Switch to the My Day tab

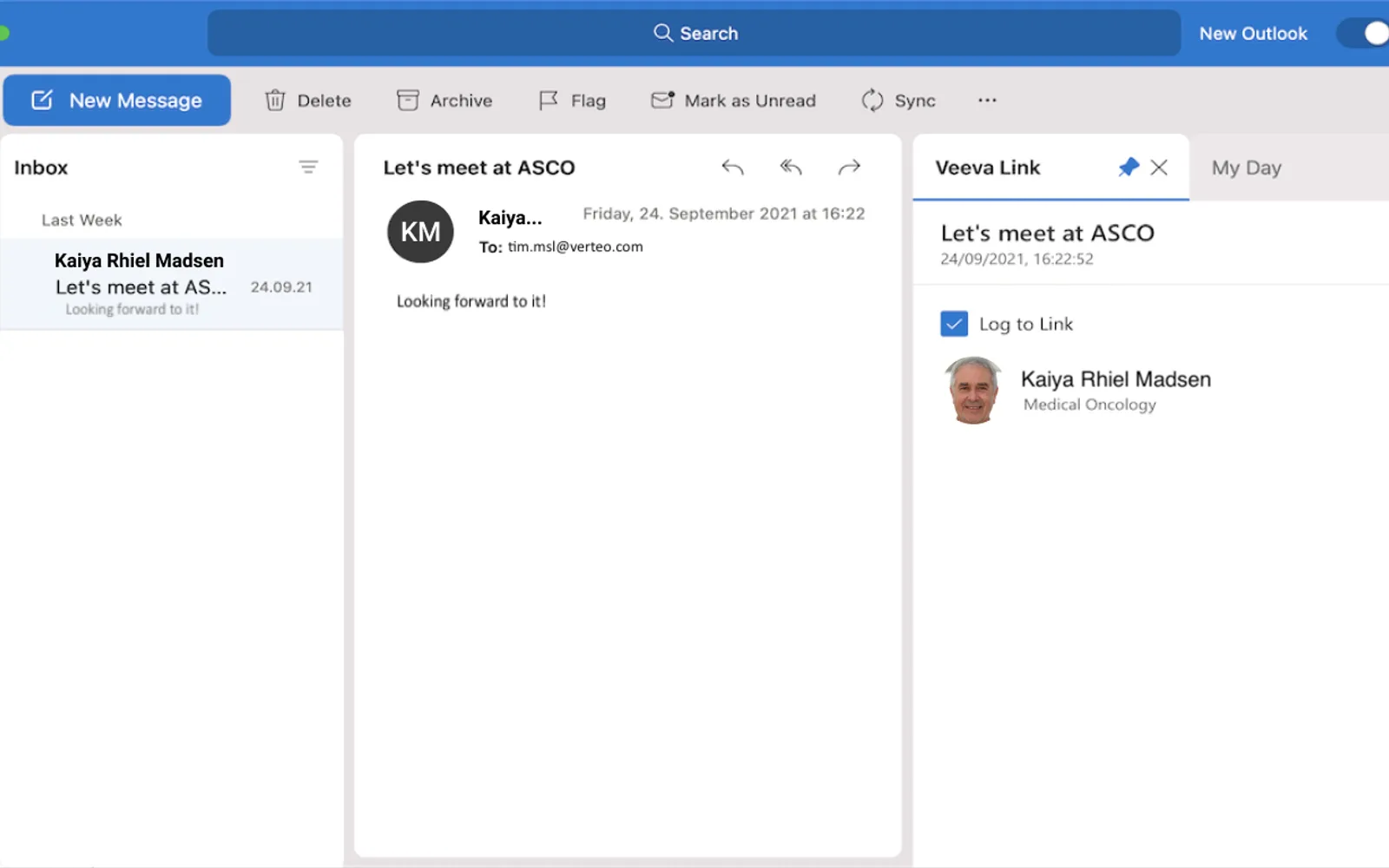pyautogui.click(x=1247, y=168)
